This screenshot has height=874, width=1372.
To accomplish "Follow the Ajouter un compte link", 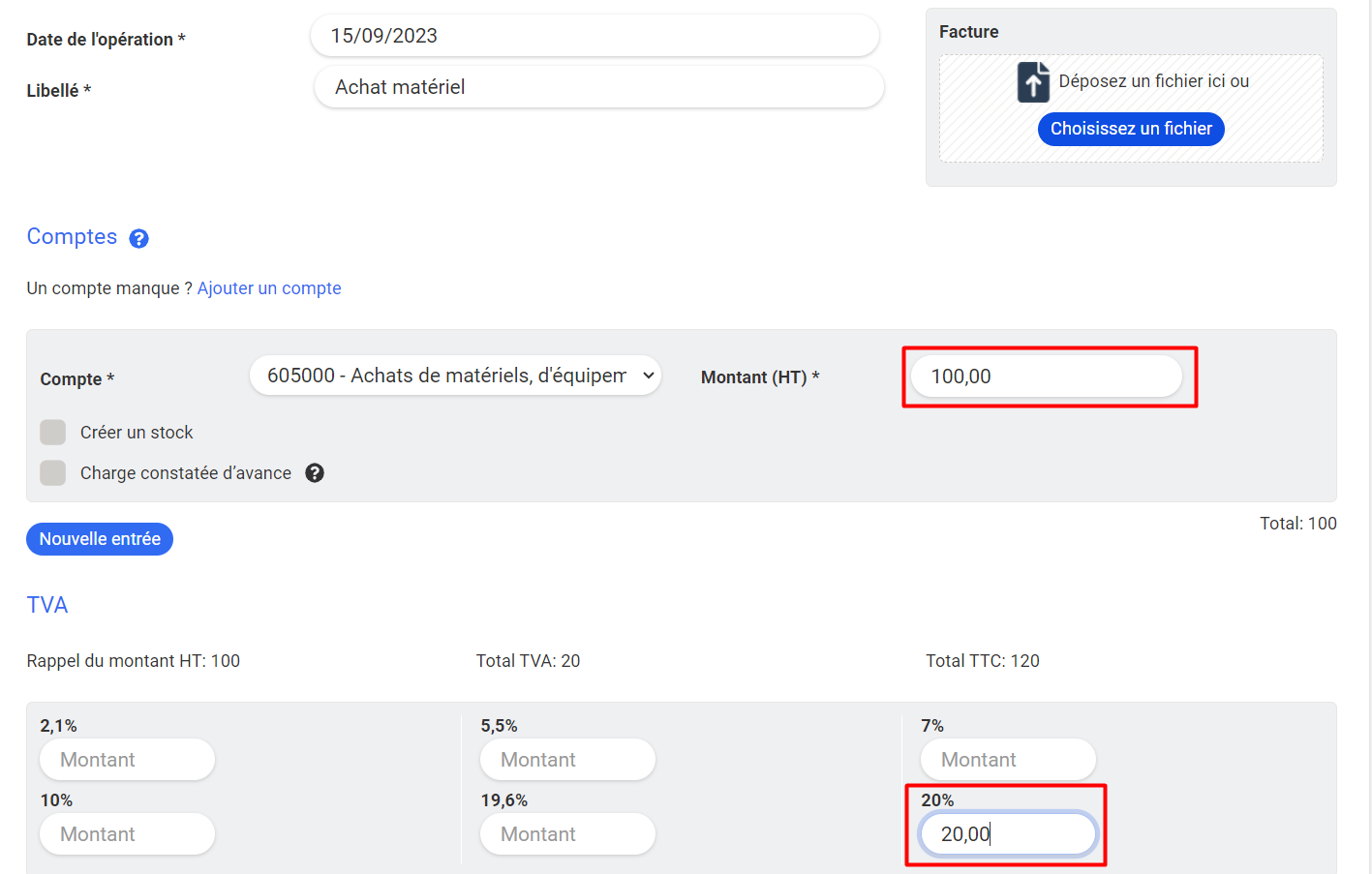I will point(269,288).
